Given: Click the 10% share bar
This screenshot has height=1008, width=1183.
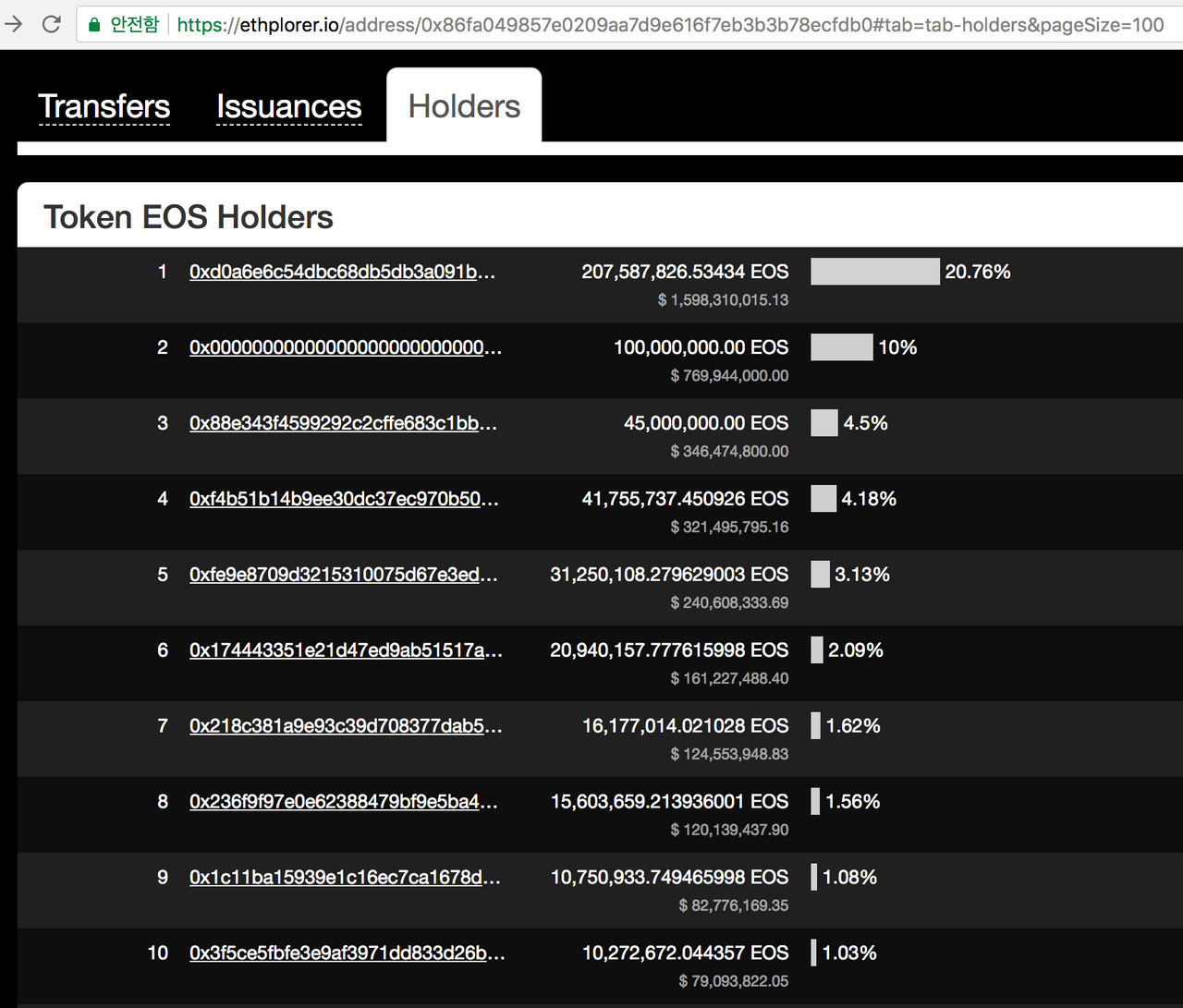Looking at the screenshot, I should pyautogui.click(x=842, y=347).
